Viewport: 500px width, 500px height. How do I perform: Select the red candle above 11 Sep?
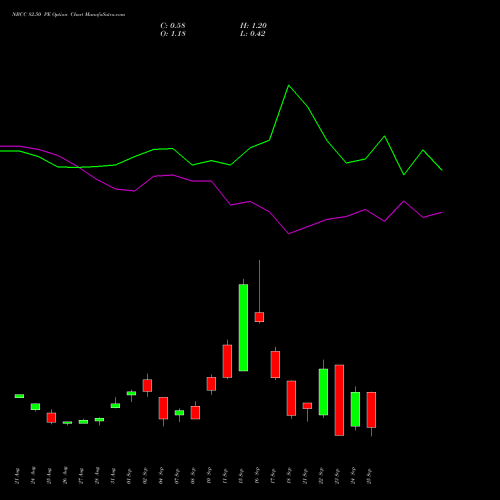pos(227,361)
